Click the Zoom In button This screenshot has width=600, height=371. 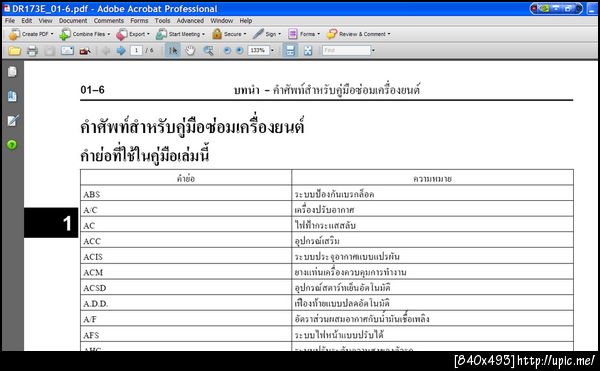pos(240,50)
